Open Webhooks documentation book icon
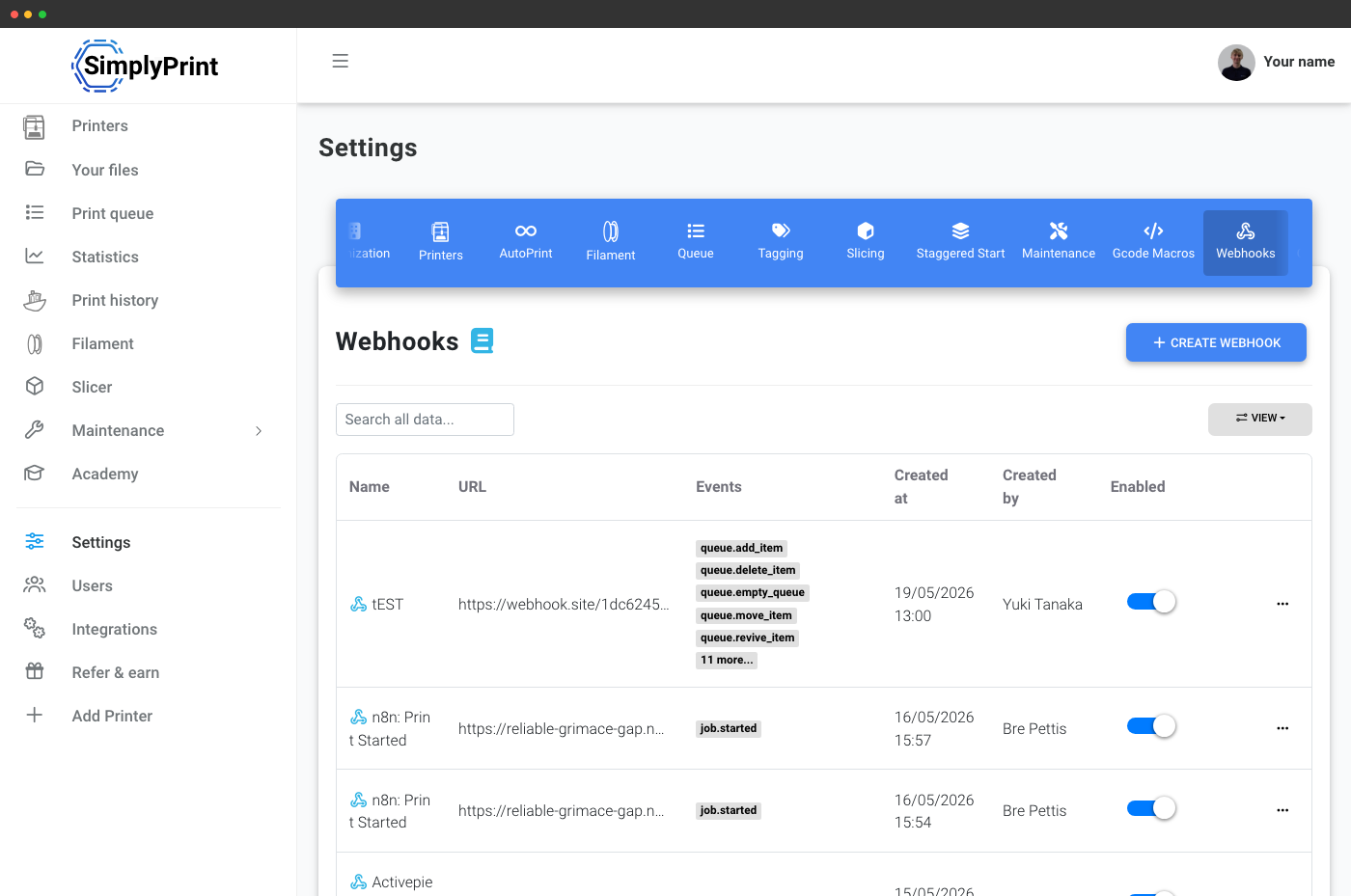Screen dimensions: 1351x896 482,340
